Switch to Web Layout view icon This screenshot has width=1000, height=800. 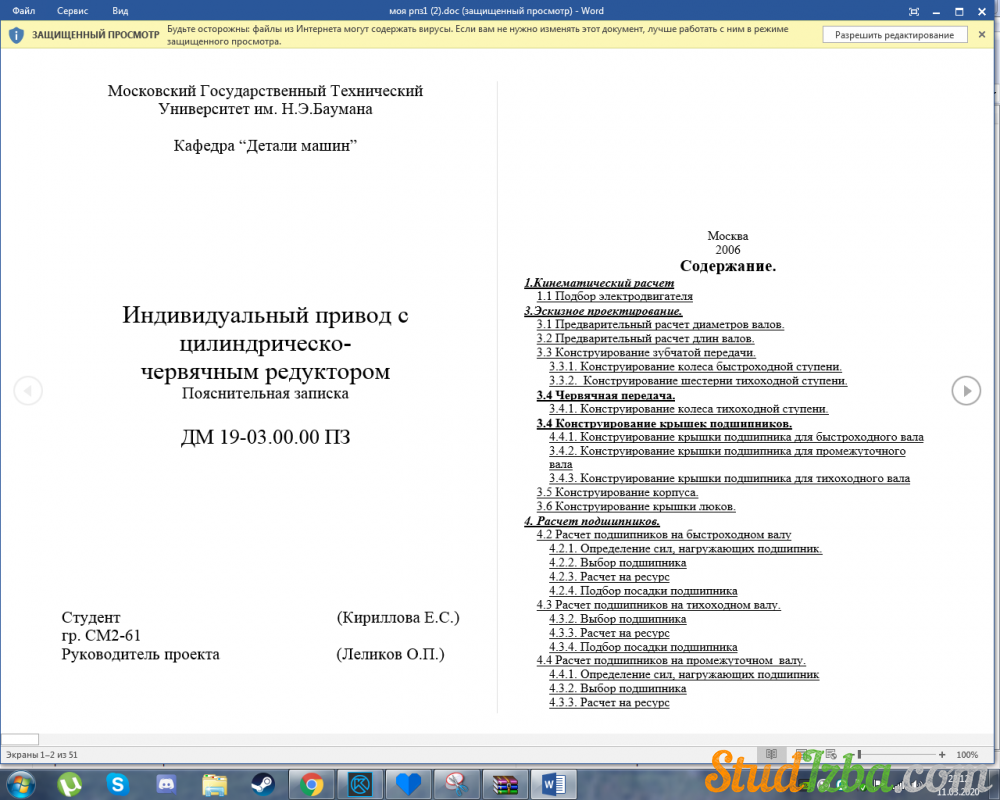831,754
